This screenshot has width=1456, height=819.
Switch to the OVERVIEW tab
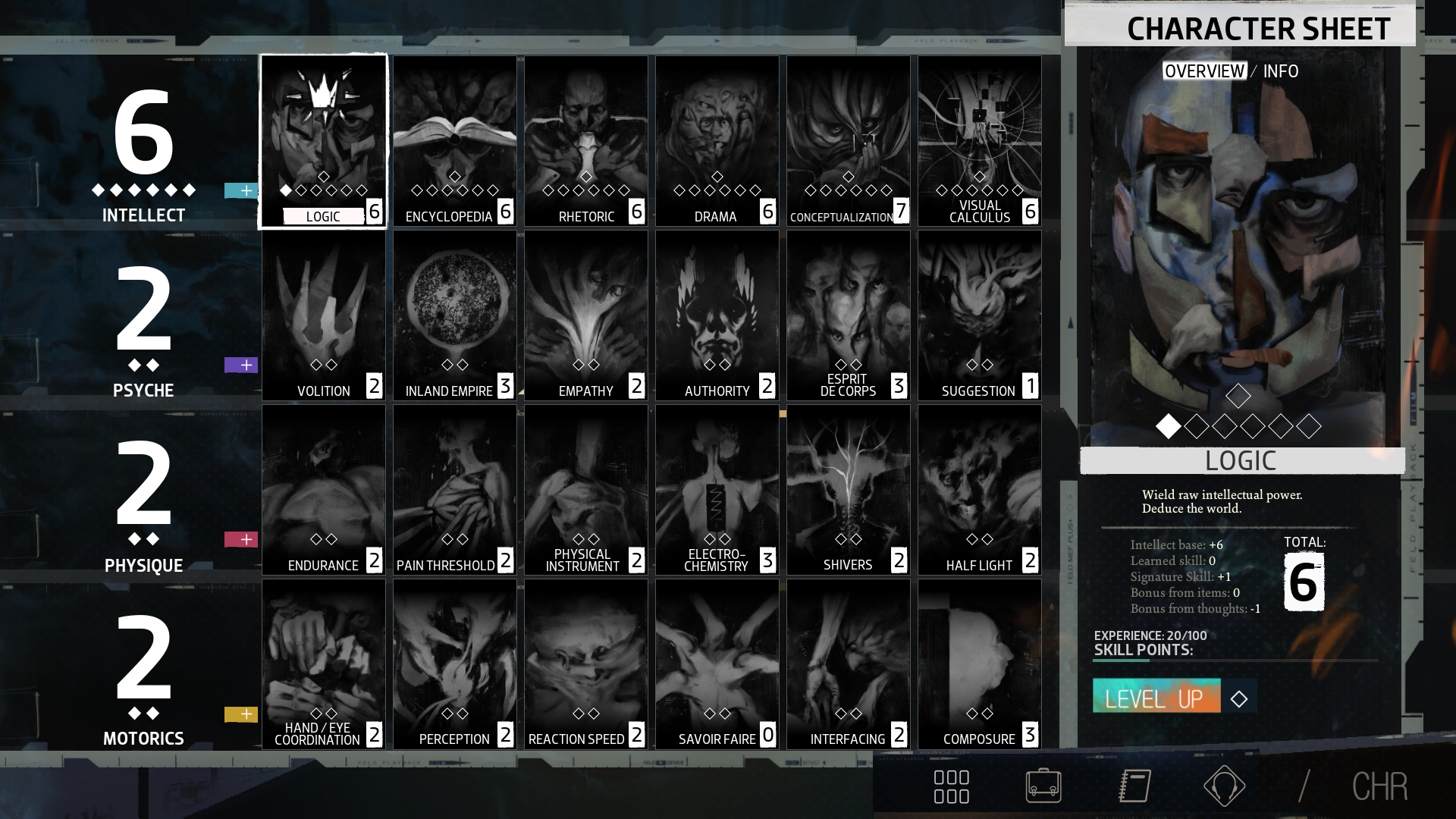click(x=1204, y=71)
